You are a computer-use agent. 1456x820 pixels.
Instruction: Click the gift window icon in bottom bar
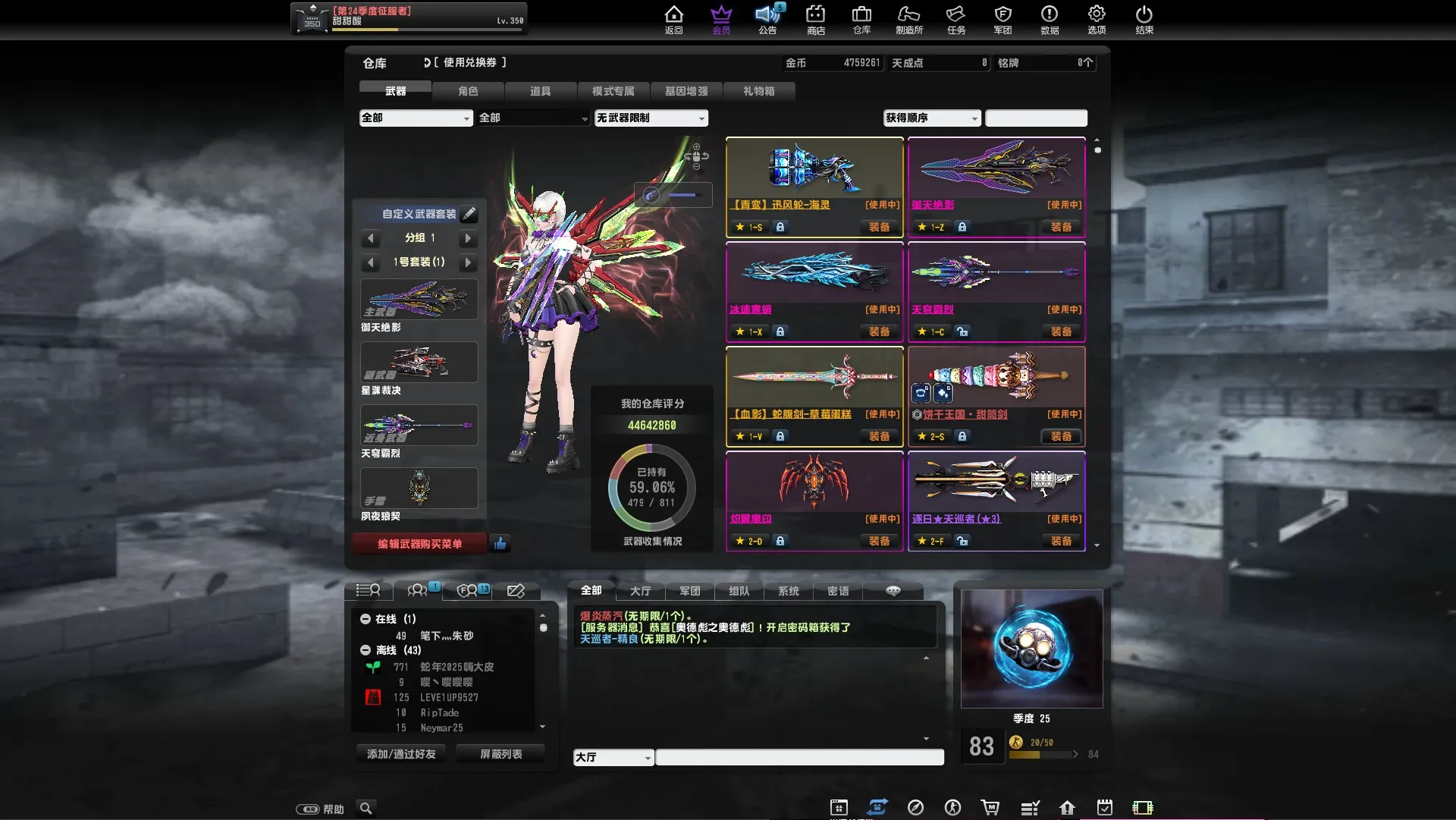pyautogui.click(x=839, y=807)
